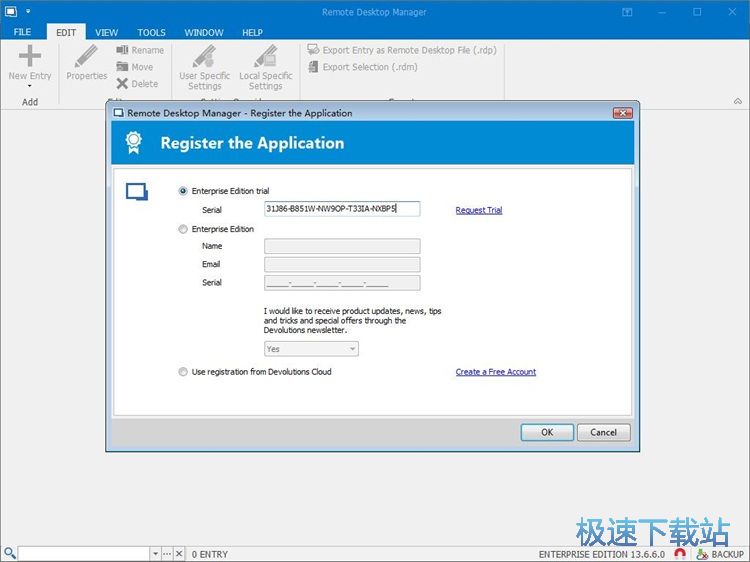This screenshot has height=562, width=750.
Task: Click the Move ribbon command
Action: tap(135, 67)
